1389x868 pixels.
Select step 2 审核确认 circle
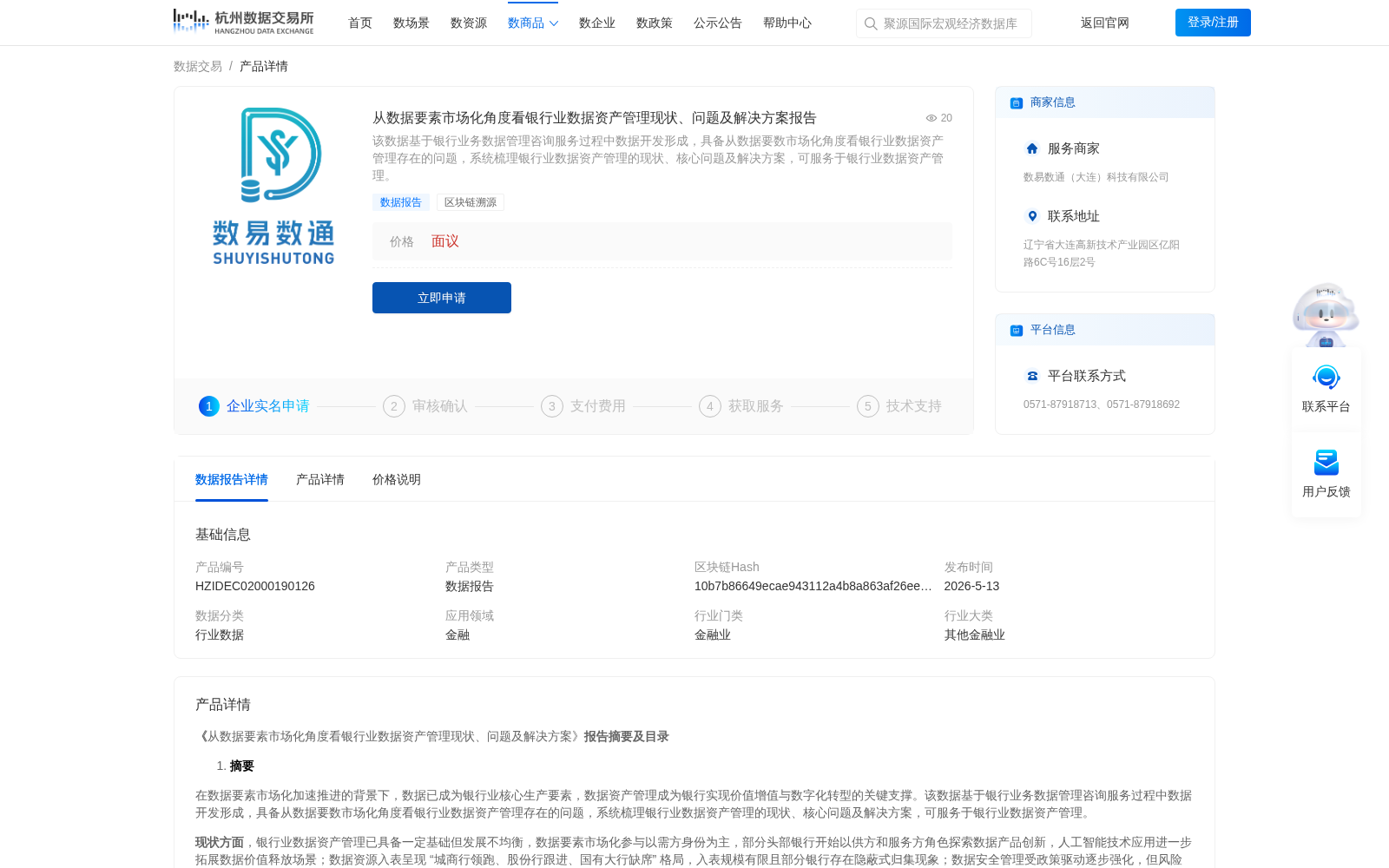(394, 406)
